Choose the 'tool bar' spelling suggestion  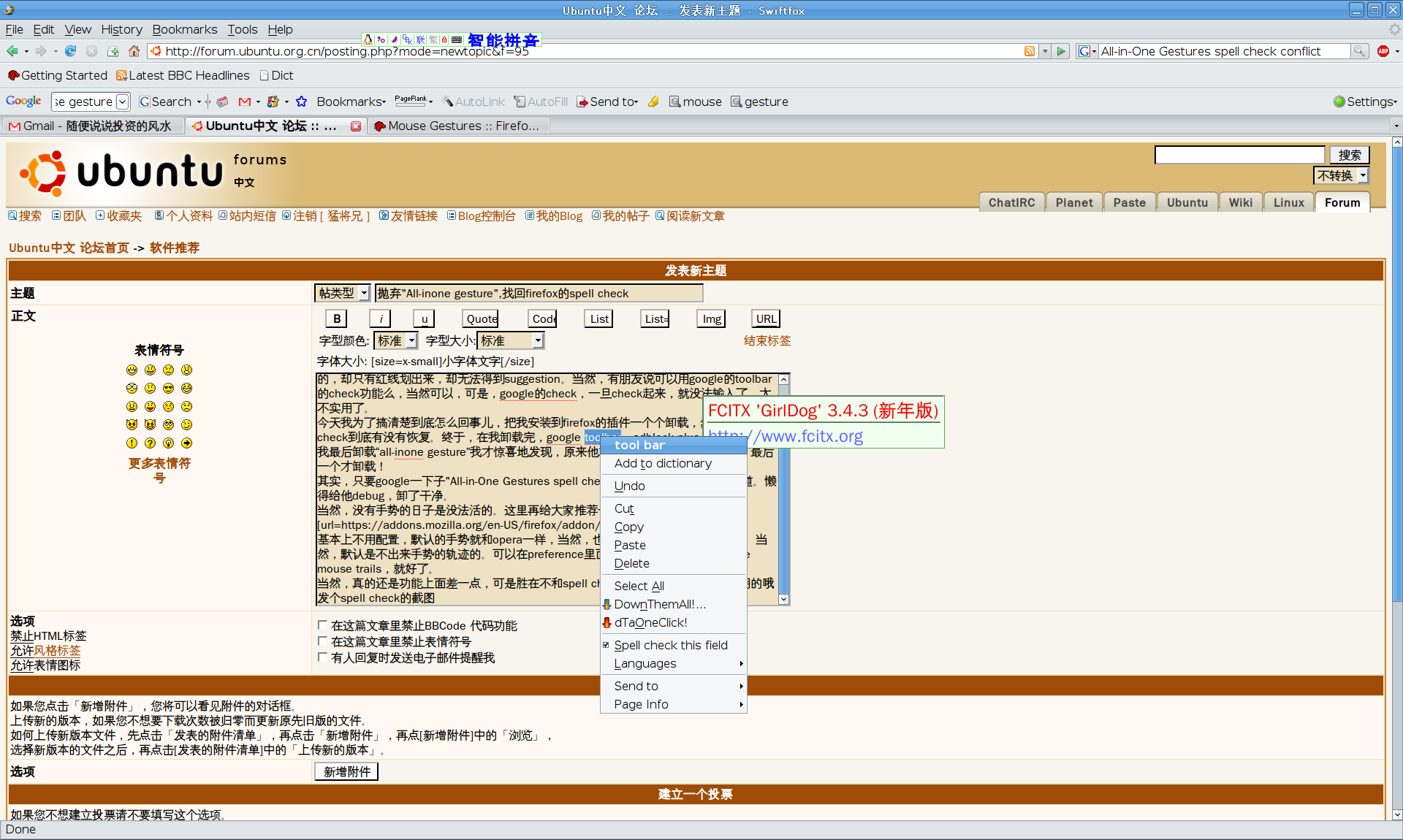point(673,445)
